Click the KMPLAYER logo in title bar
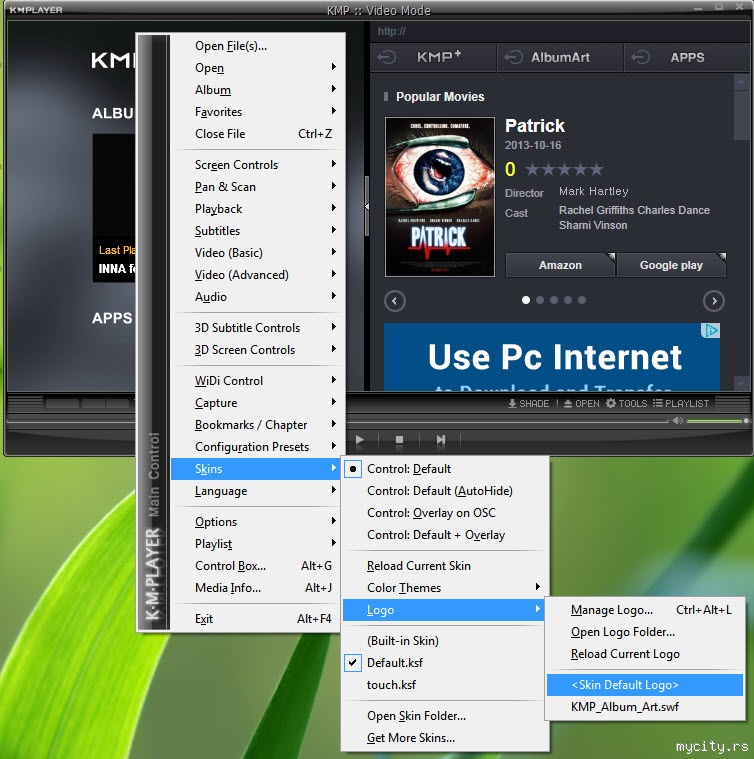The width and height of the screenshot is (754, 759). click(x=36, y=10)
